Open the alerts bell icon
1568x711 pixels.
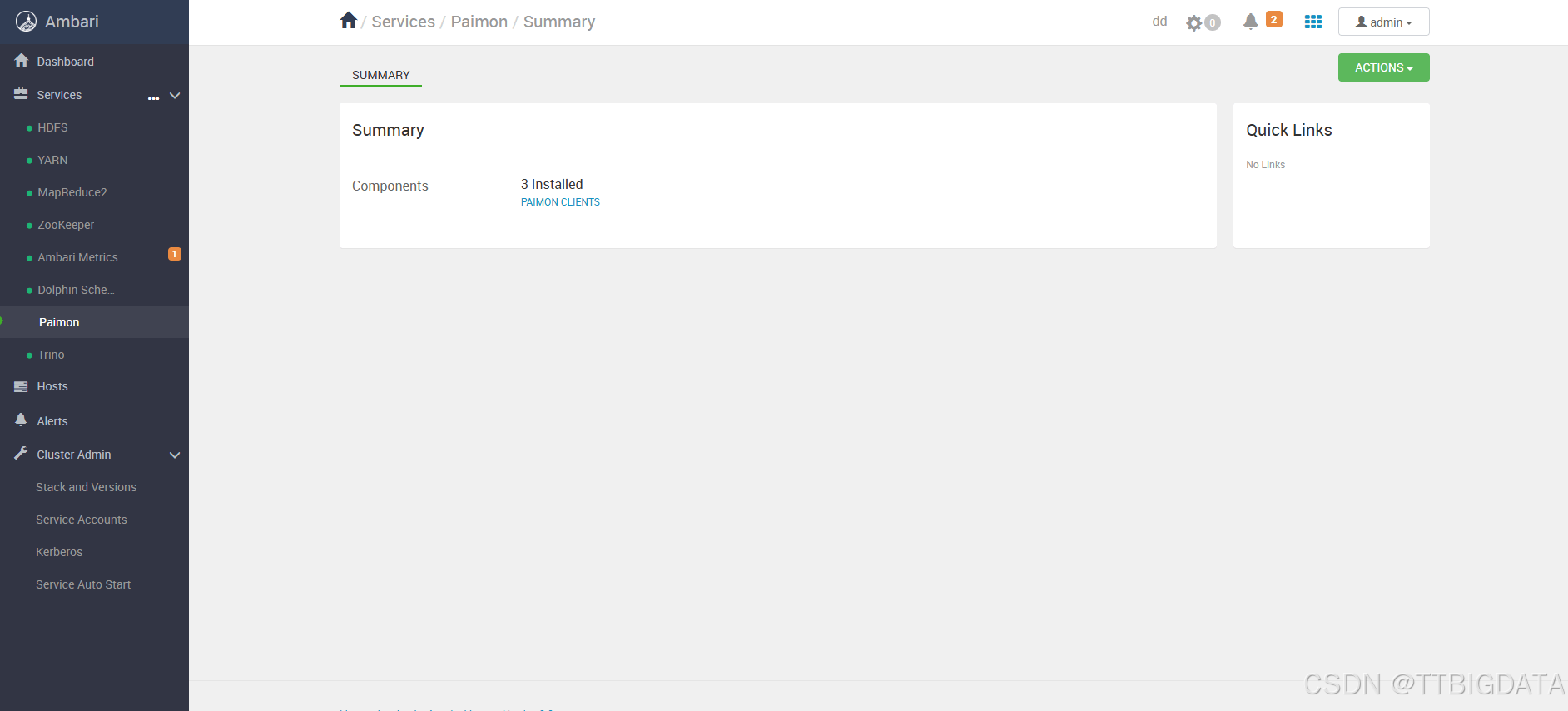coord(1250,22)
